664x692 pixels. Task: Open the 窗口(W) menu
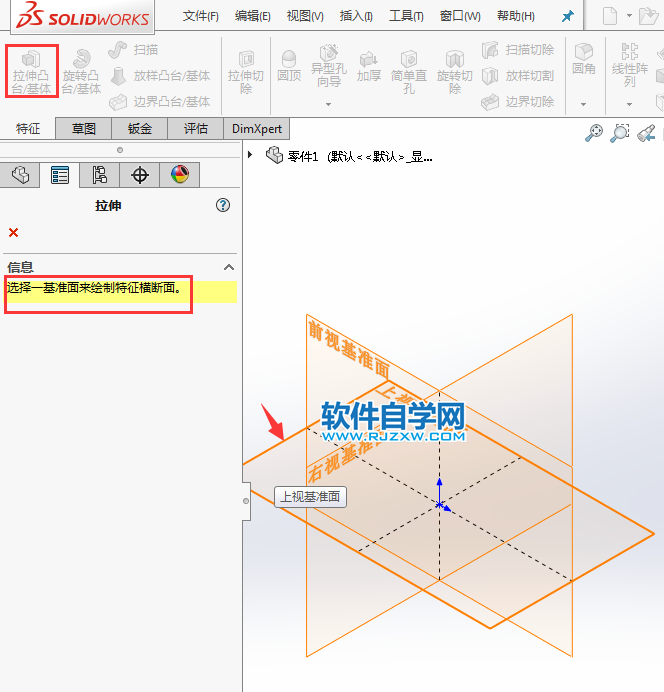click(460, 16)
